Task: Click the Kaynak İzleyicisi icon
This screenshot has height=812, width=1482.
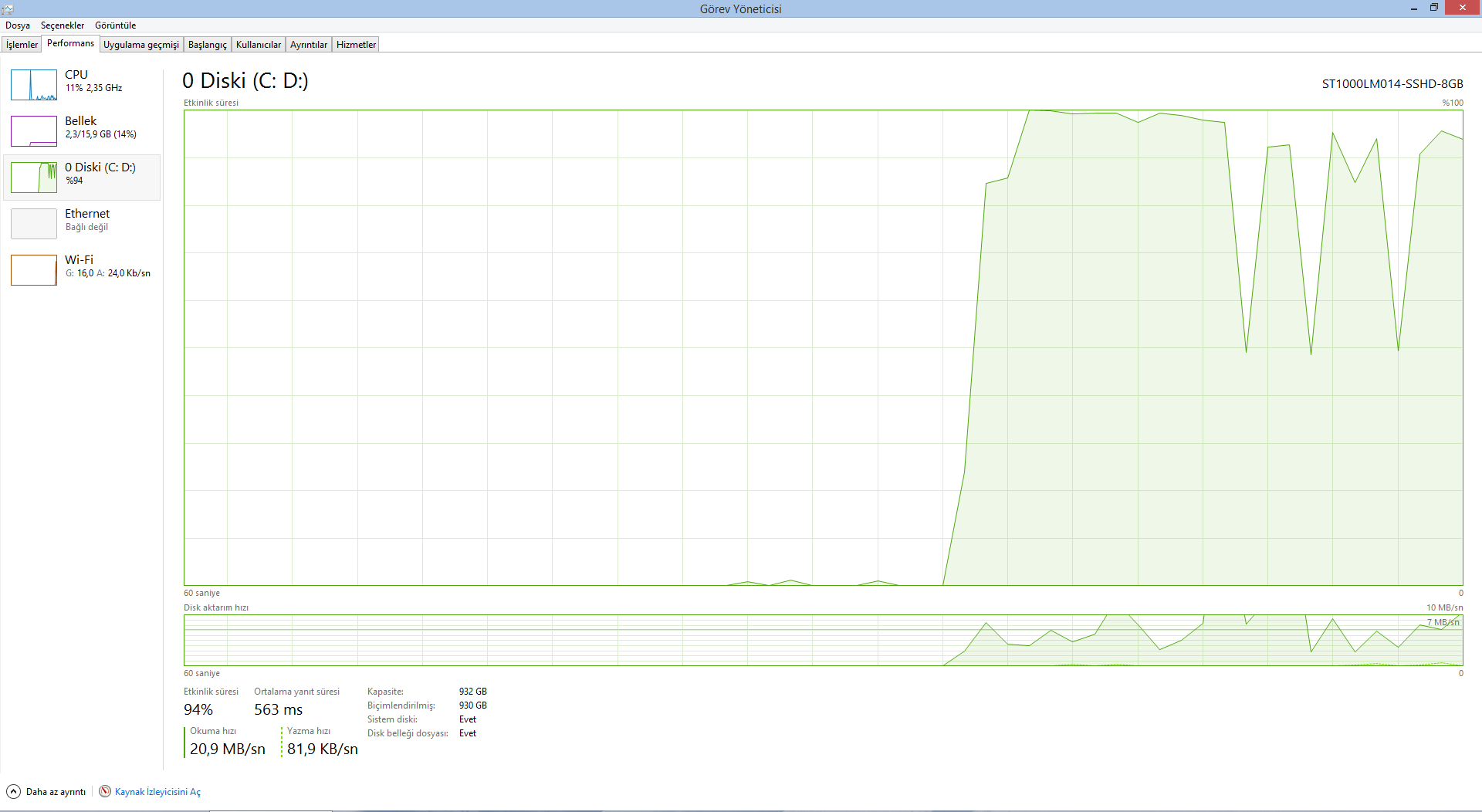Action: [x=105, y=792]
